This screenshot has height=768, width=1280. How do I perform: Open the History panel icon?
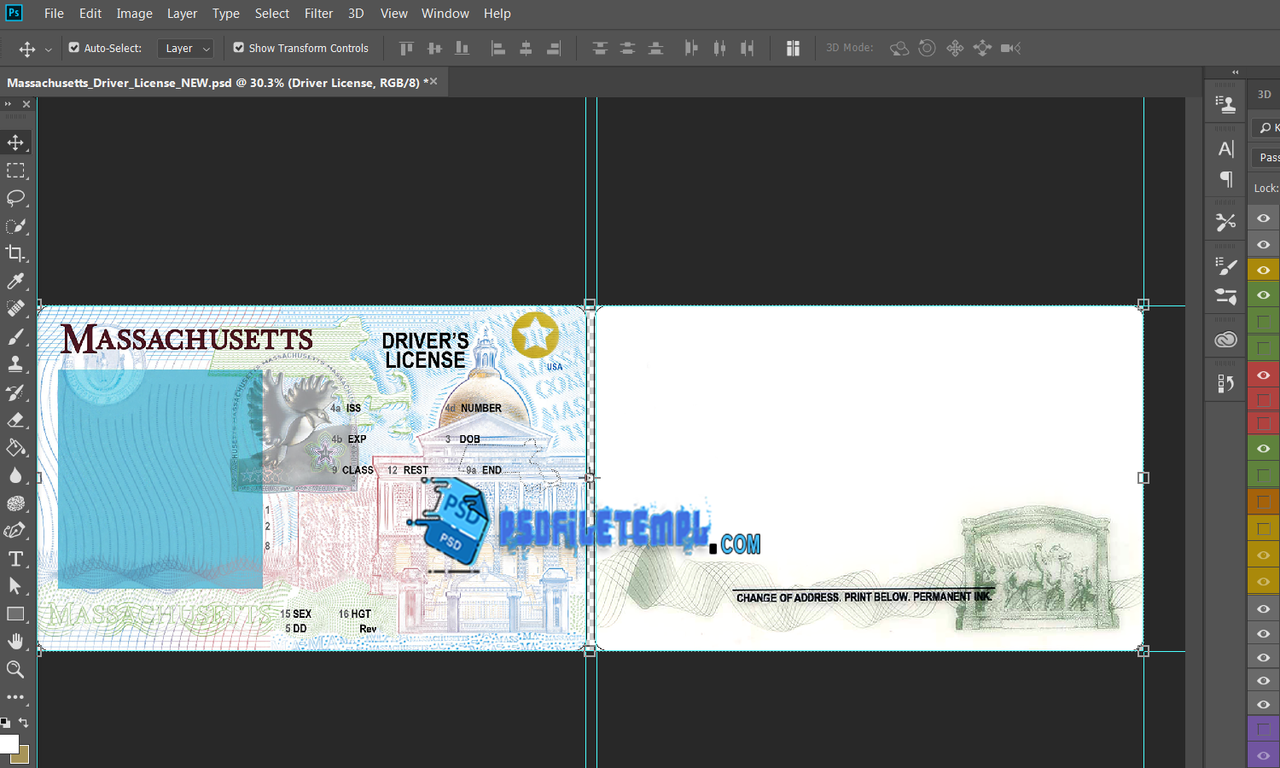click(1225, 384)
